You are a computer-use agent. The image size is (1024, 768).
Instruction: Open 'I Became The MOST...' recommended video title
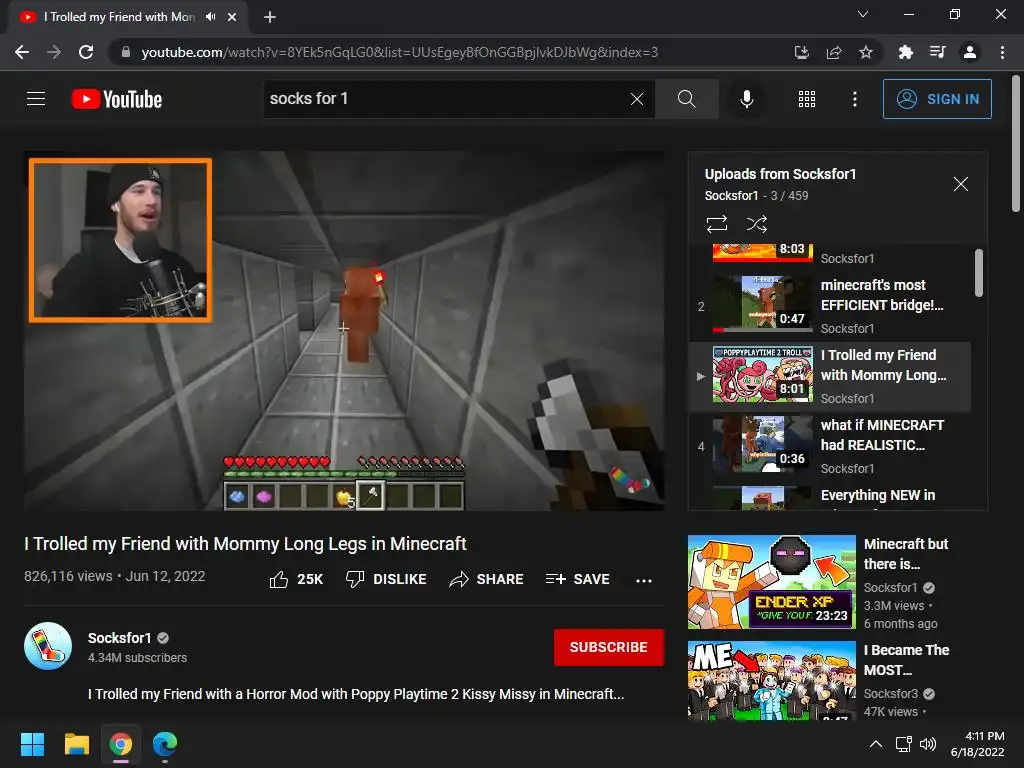(x=906, y=660)
